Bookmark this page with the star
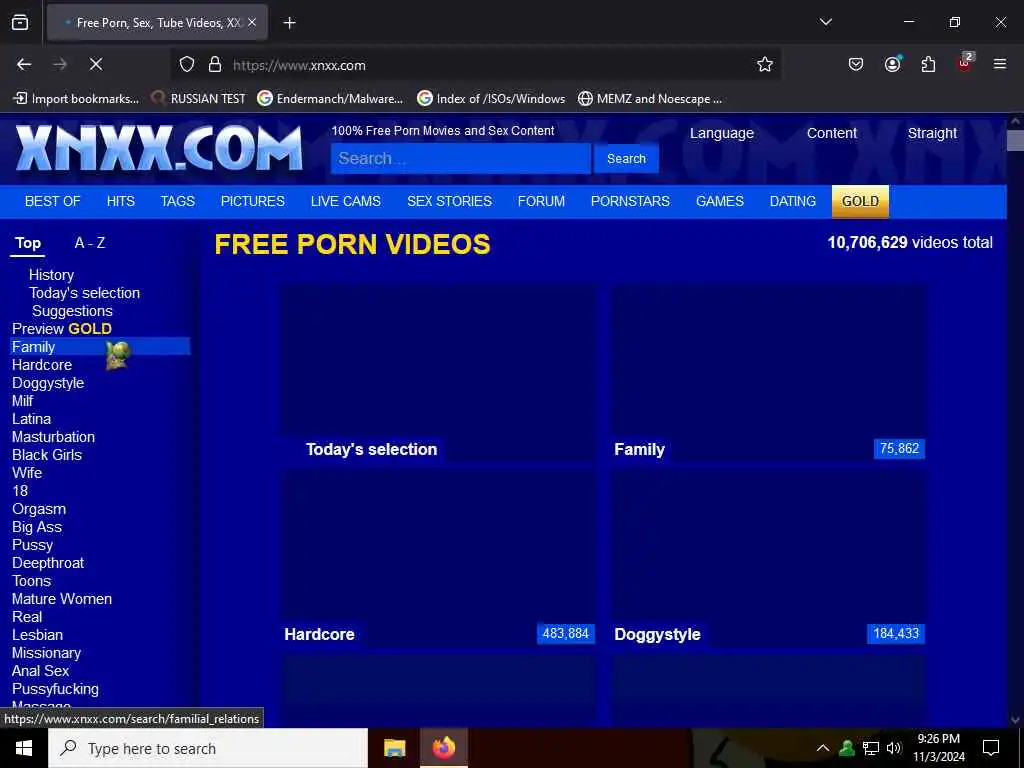Viewport: 1024px width, 768px height. point(765,64)
